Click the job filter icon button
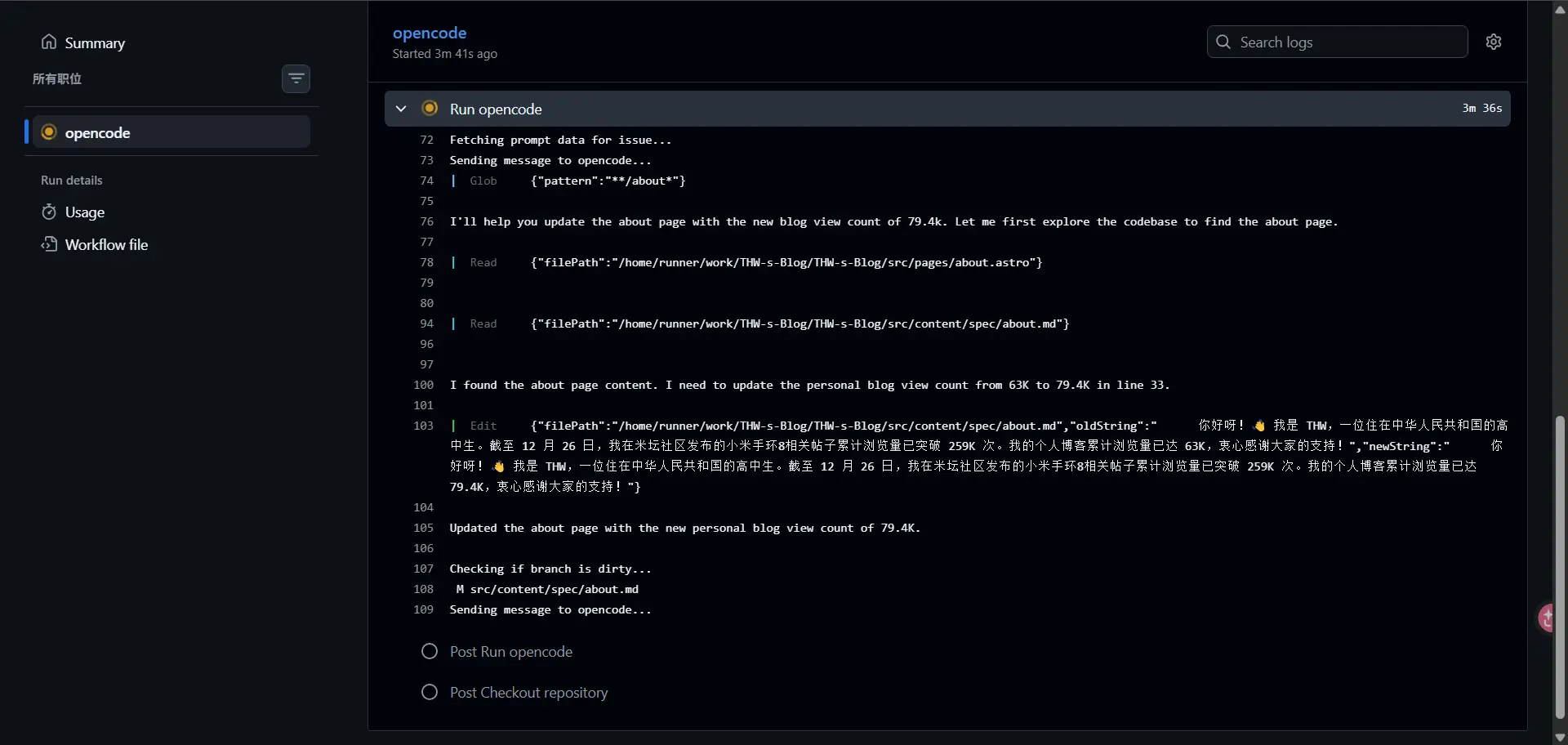The height and width of the screenshot is (745, 1568). (296, 78)
